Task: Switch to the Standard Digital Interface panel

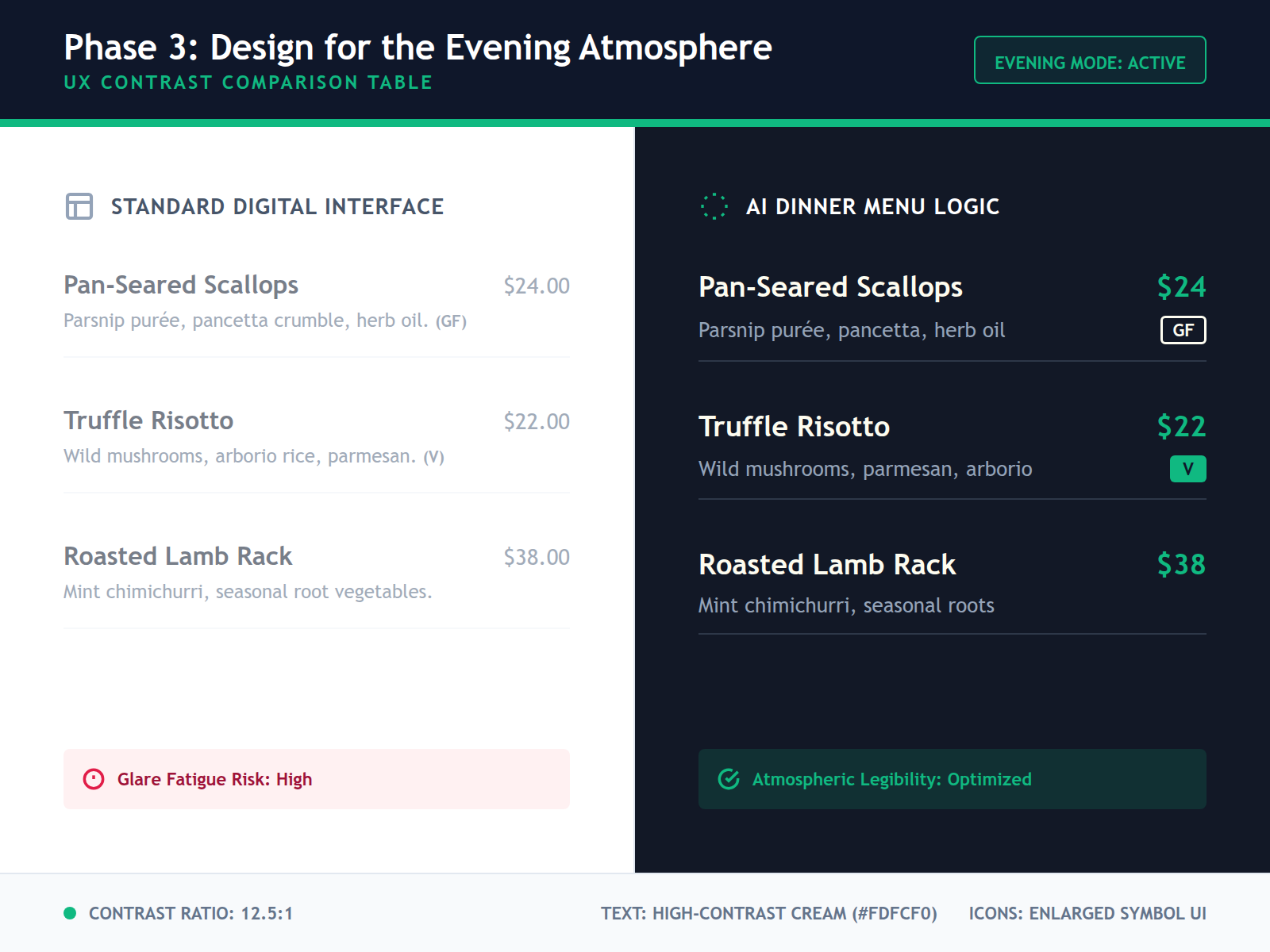Action: [277, 206]
